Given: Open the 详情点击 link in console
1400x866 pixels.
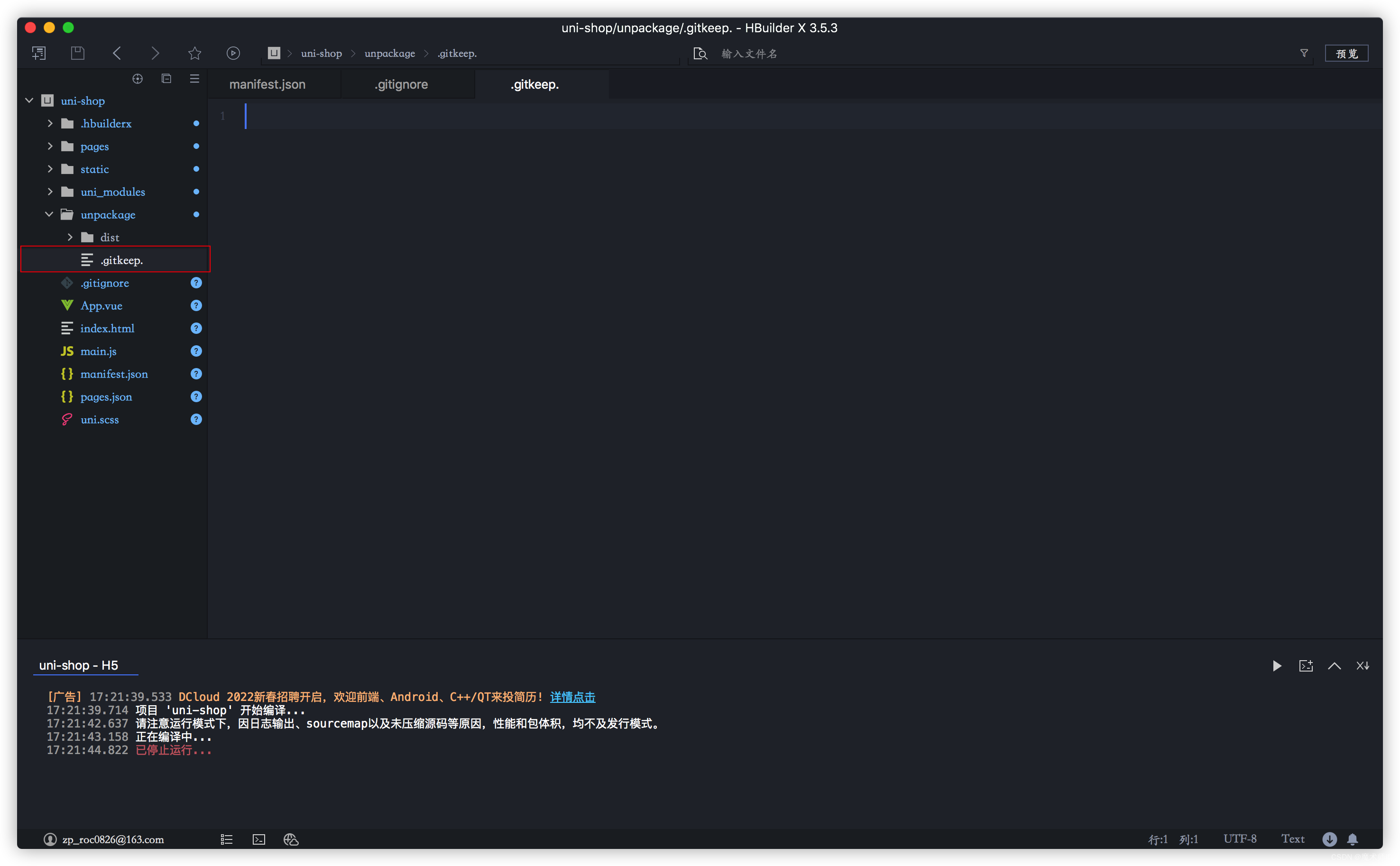Looking at the screenshot, I should point(572,697).
